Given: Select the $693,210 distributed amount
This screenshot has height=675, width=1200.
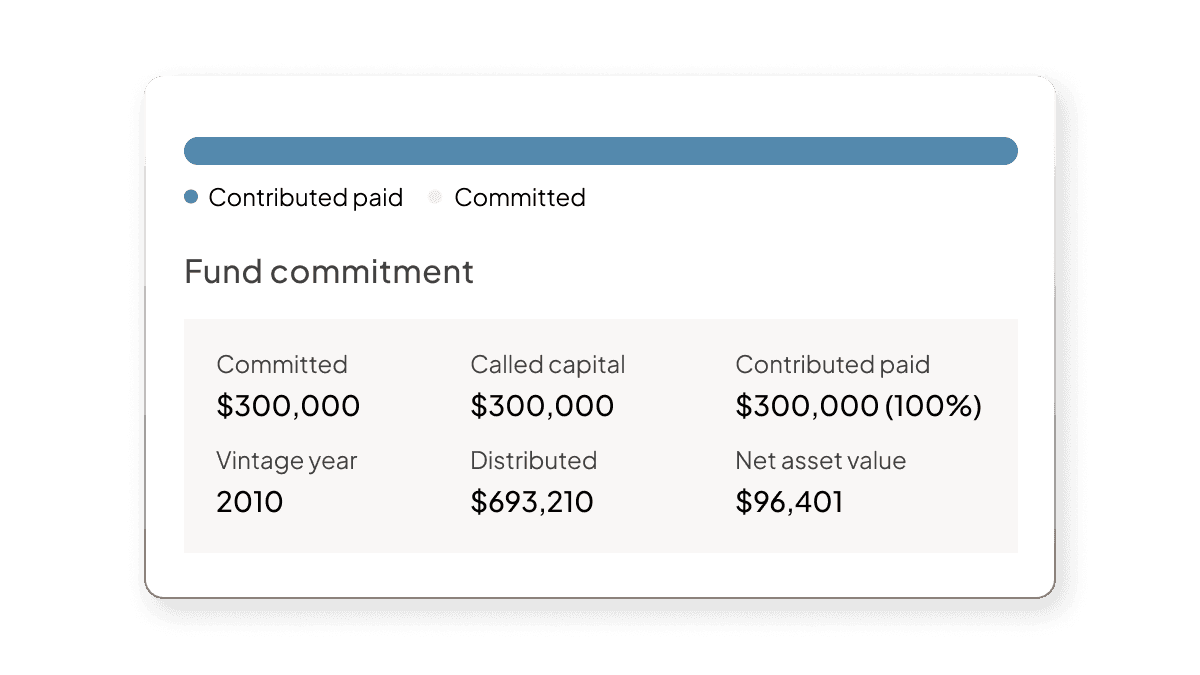Looking at the screenshot, I should coord(532,502).
